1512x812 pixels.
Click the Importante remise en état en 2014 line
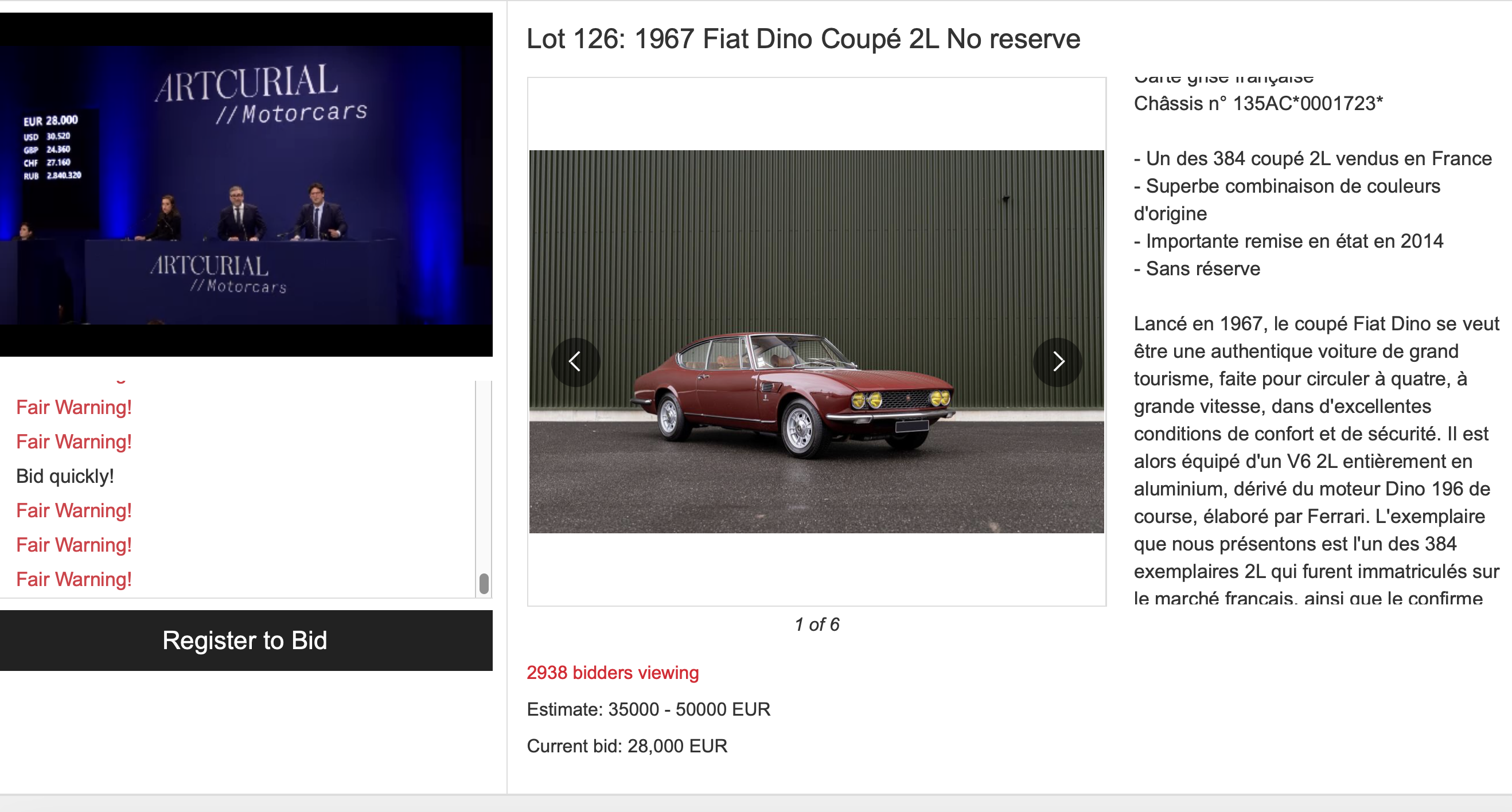point(1288,241)
